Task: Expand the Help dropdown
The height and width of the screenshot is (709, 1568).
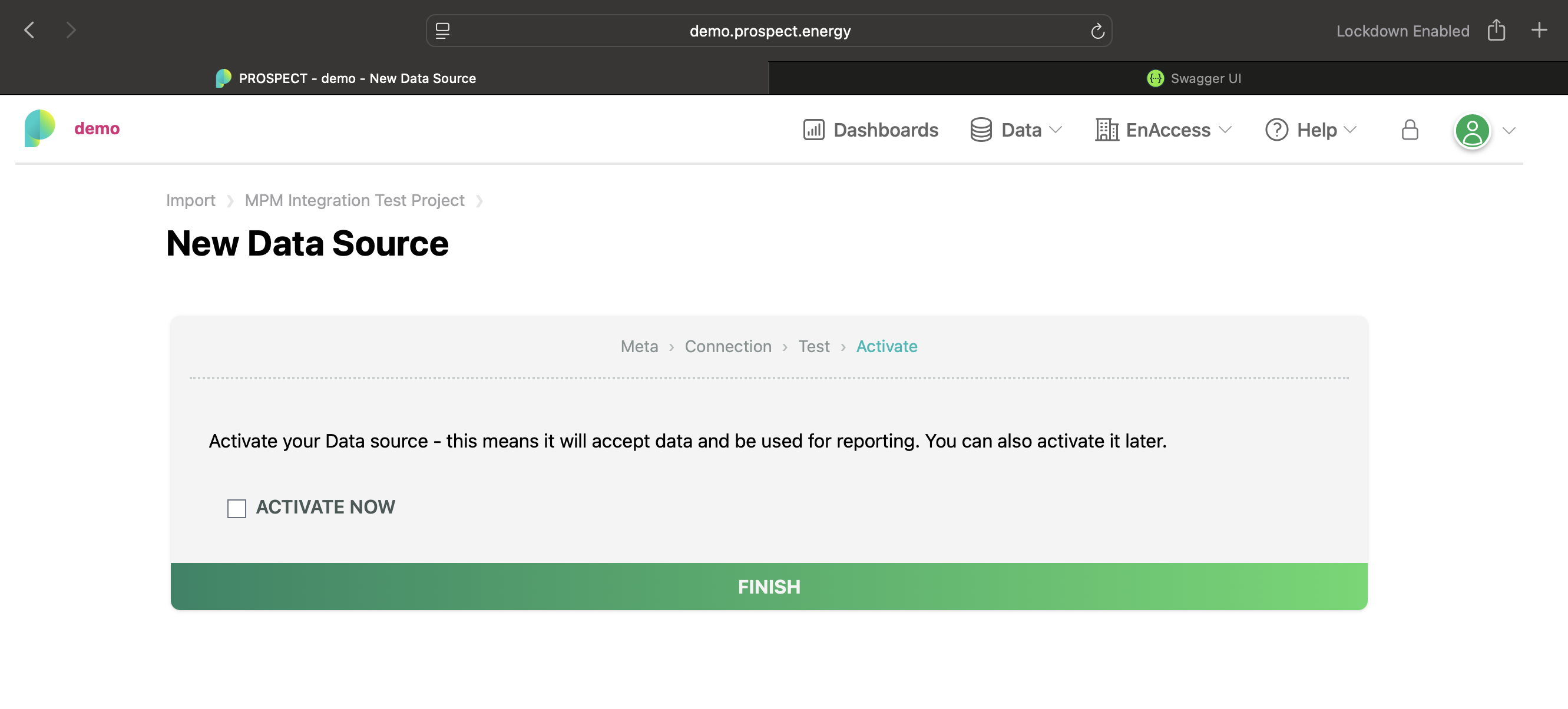Action: [x=1351, y=130]
